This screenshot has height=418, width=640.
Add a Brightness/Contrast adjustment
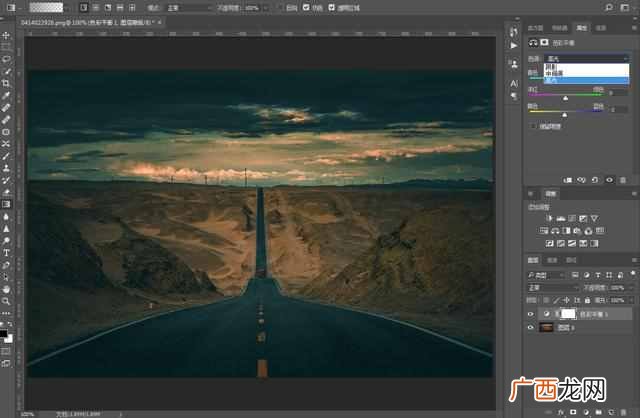tap(549, 218)
